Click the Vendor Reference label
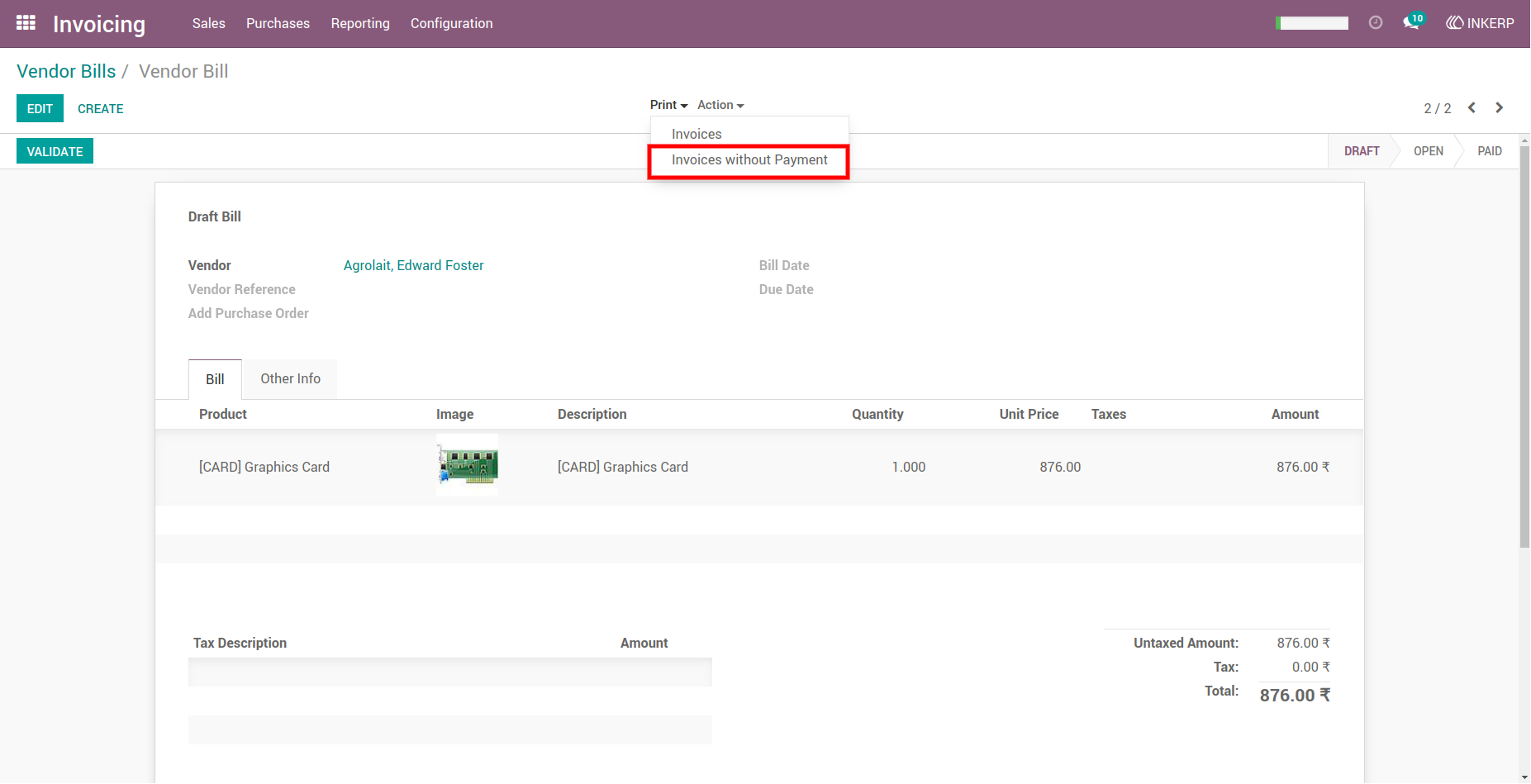Image resolution: width=1531 pixels, height=784 pixels. 241,289
